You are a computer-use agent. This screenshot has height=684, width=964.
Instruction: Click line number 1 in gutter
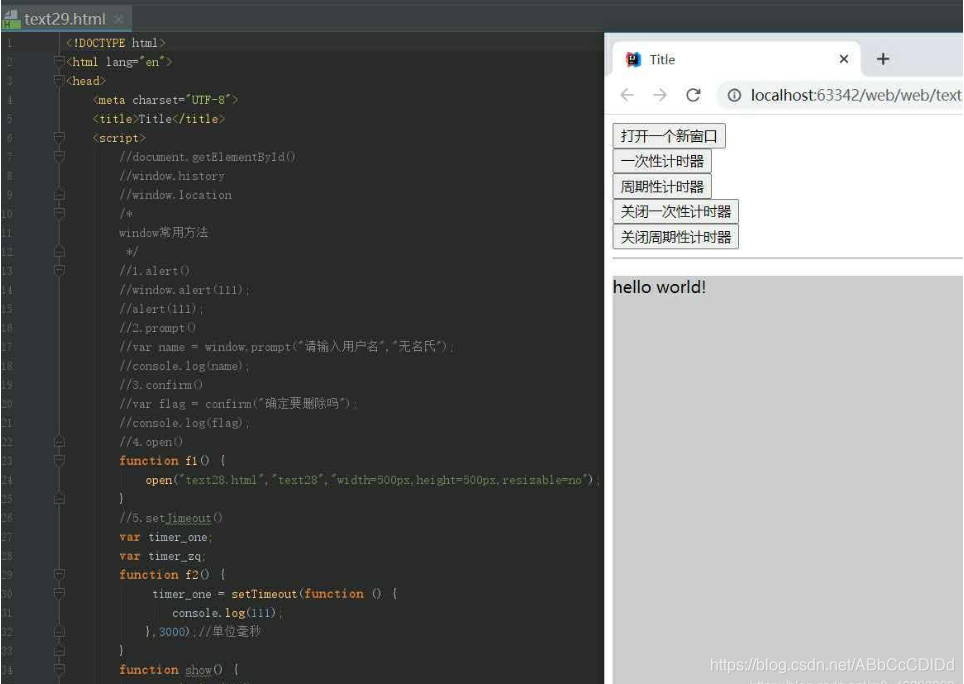(x=9, y=43)
